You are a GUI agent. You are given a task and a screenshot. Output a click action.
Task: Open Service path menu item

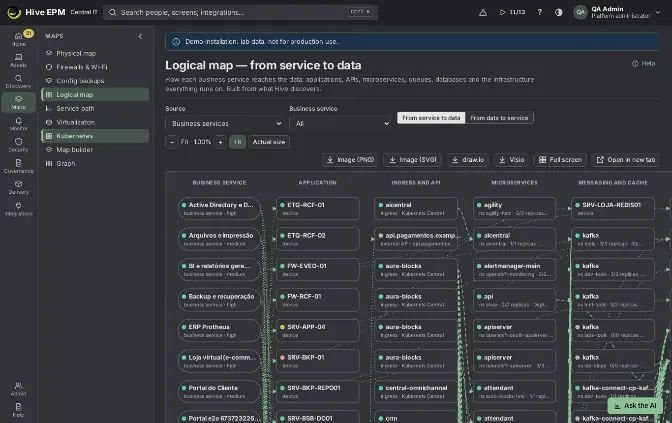click(x=95, y=108)
